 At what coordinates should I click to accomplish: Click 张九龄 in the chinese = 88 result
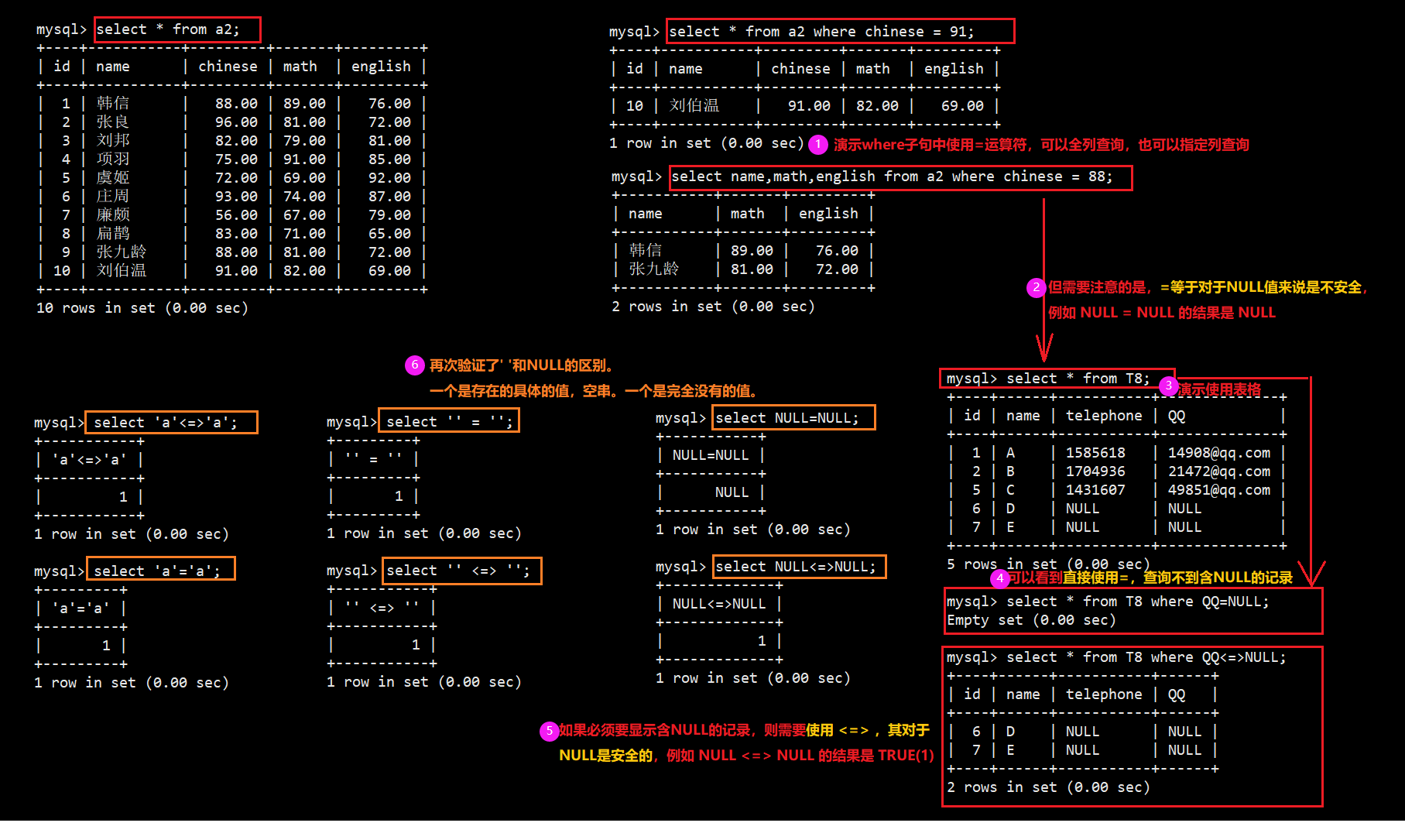pyautogui.click(x=654, y=269)
